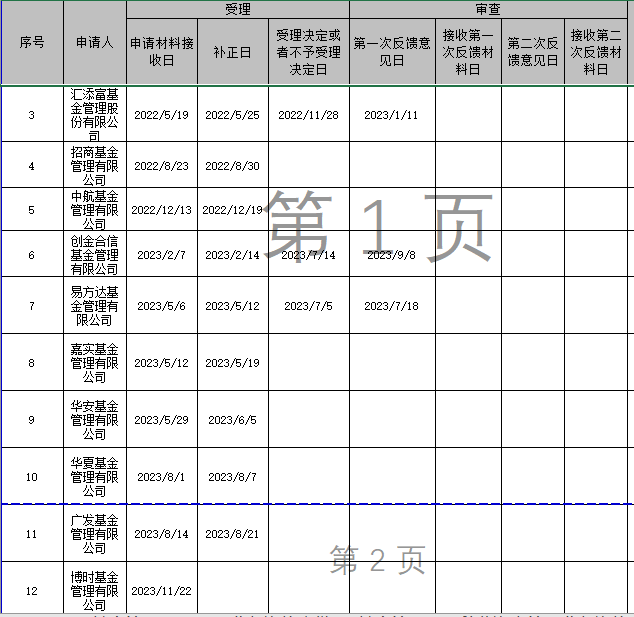634x617 pixels.
Task: Click applicant cell 嘉实基金管理有限公司
Action: pos(95,362)
